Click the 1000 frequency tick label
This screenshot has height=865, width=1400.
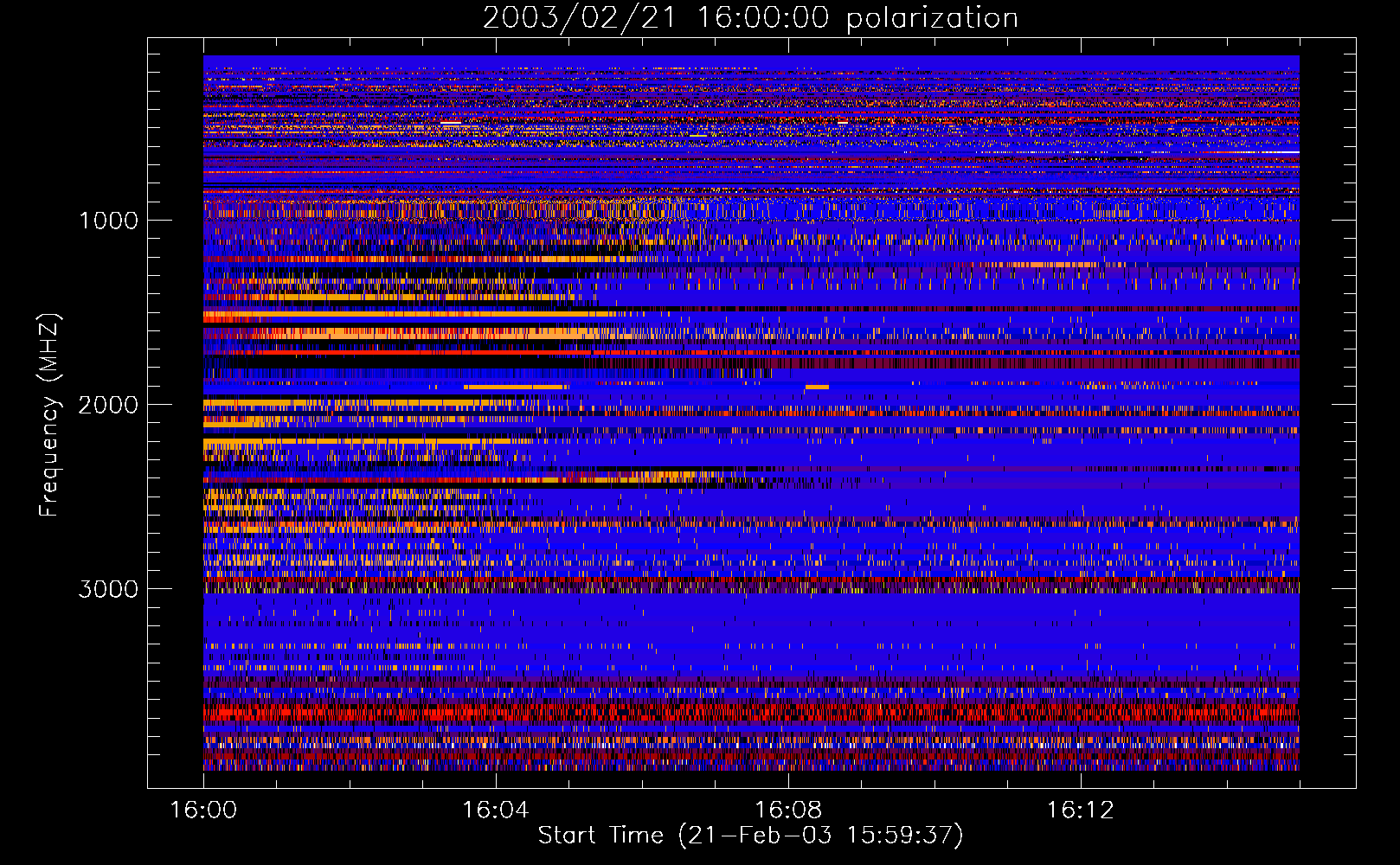point(108,221)
